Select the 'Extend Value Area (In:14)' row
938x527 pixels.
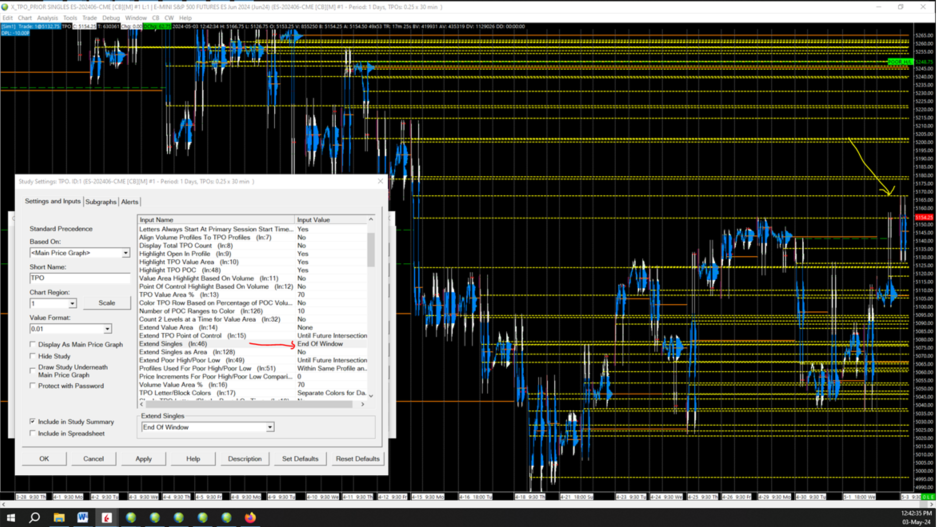(x=252, y=328)
